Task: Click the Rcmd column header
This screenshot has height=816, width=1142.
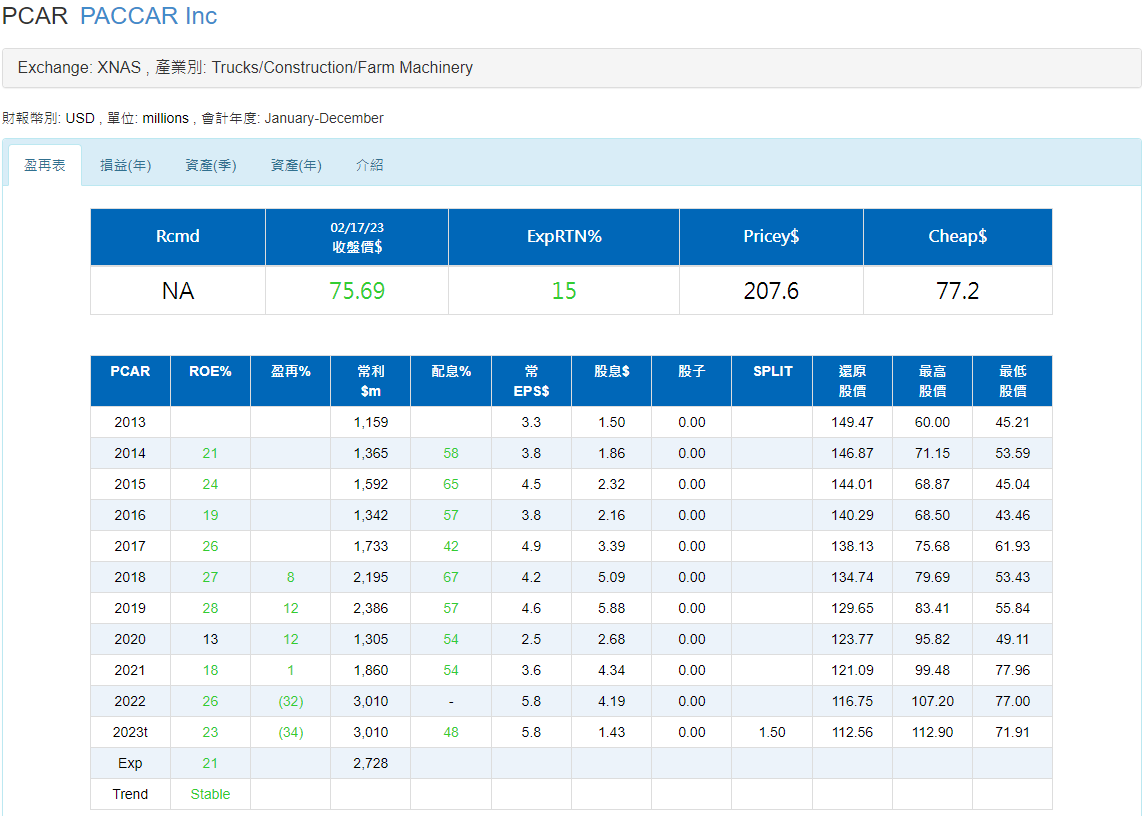Action: (178, 237)
